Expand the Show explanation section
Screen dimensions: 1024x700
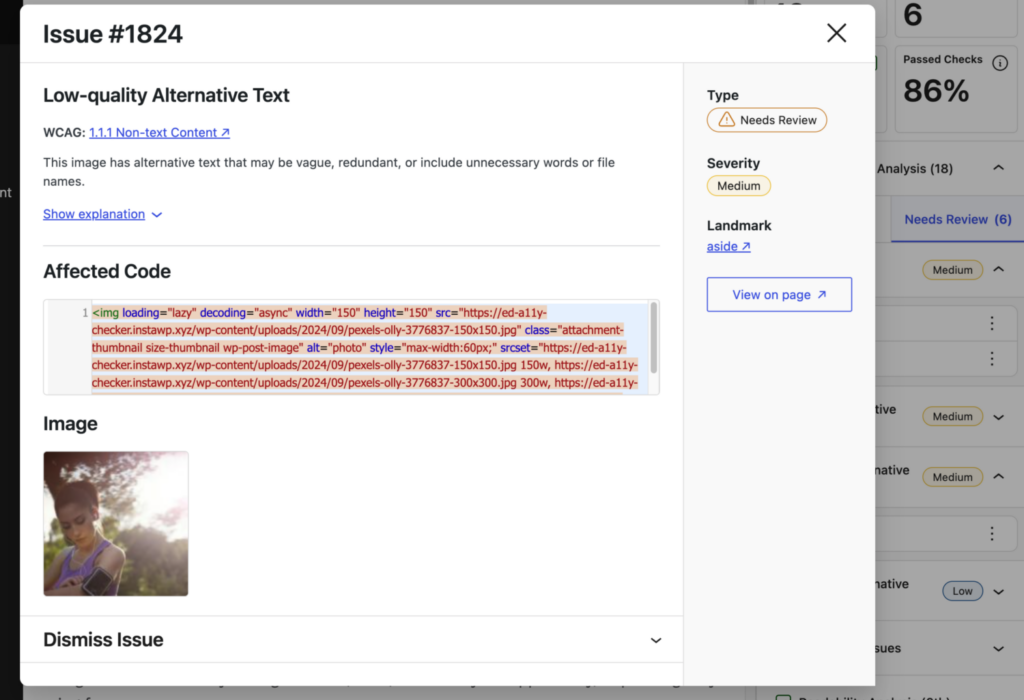pos(93,214)
